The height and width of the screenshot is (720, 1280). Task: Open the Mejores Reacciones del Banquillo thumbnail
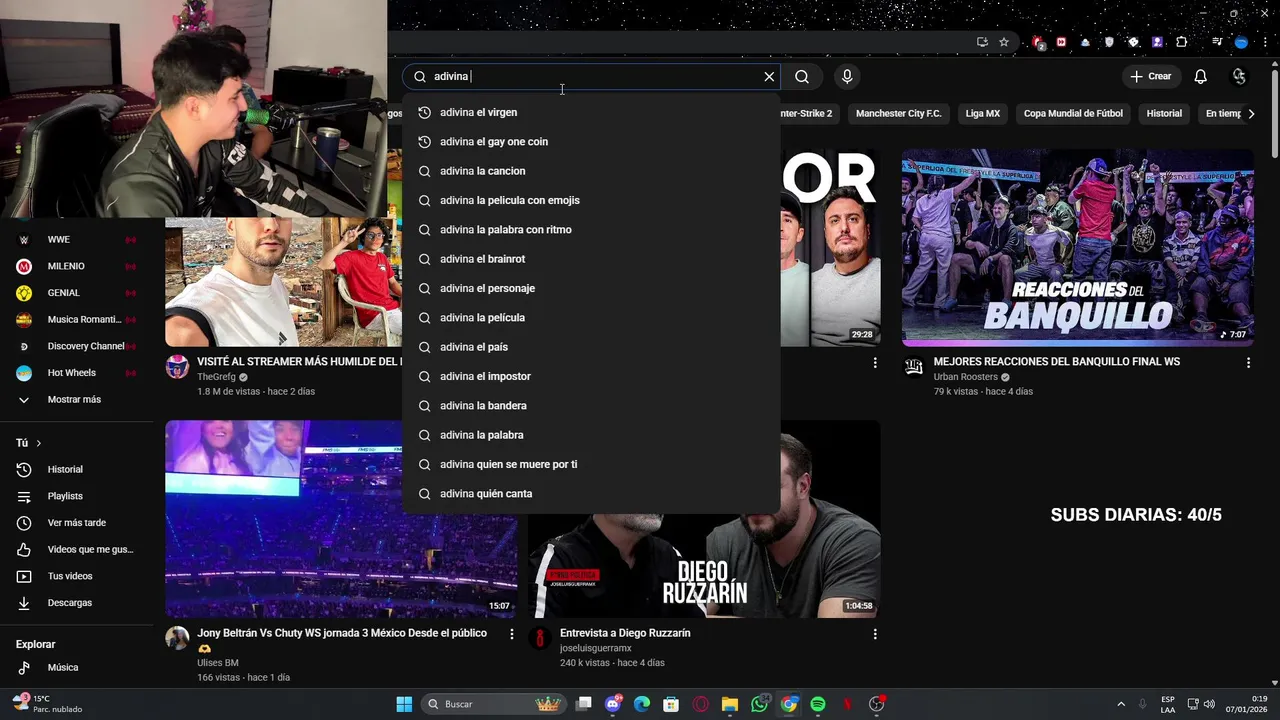tap(1078, 248)
